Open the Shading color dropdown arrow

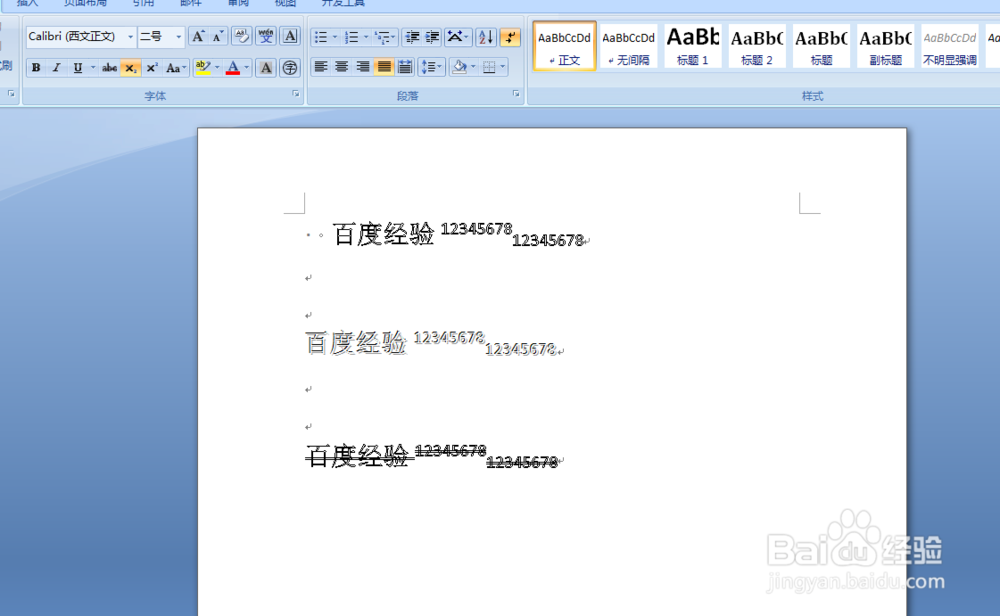pos(473,67)
